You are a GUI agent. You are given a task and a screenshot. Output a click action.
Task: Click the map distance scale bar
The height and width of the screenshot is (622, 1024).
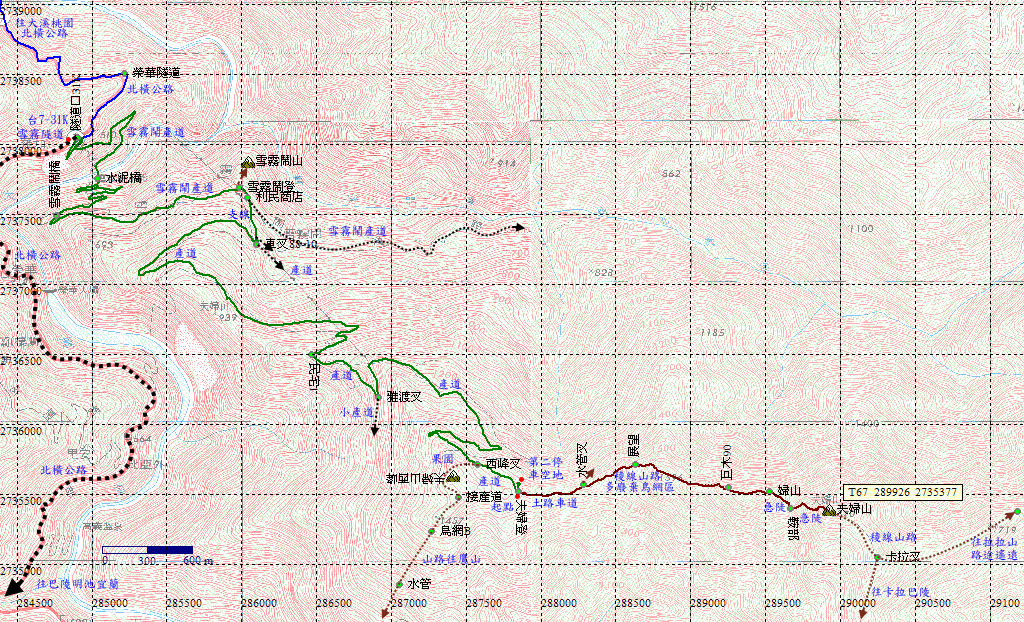(x=148, y=550)
